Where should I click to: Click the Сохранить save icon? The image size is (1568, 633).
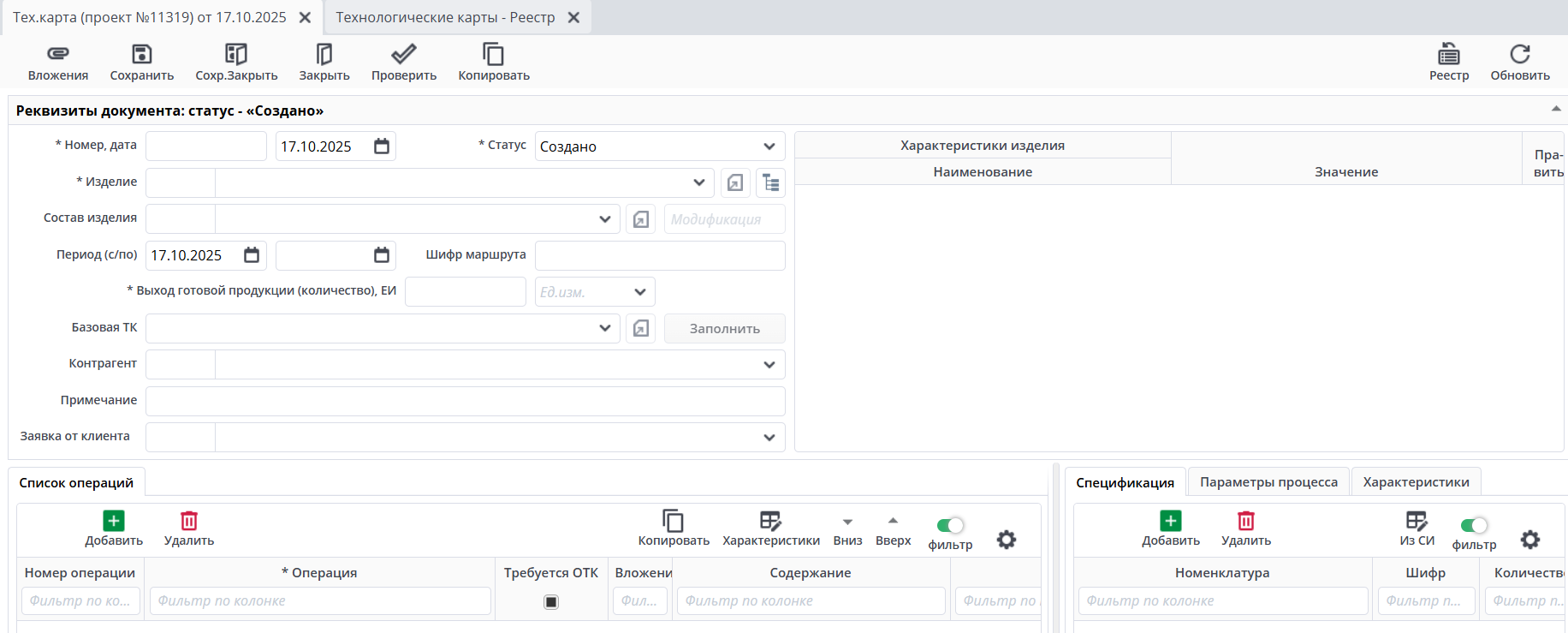point(141,55)
